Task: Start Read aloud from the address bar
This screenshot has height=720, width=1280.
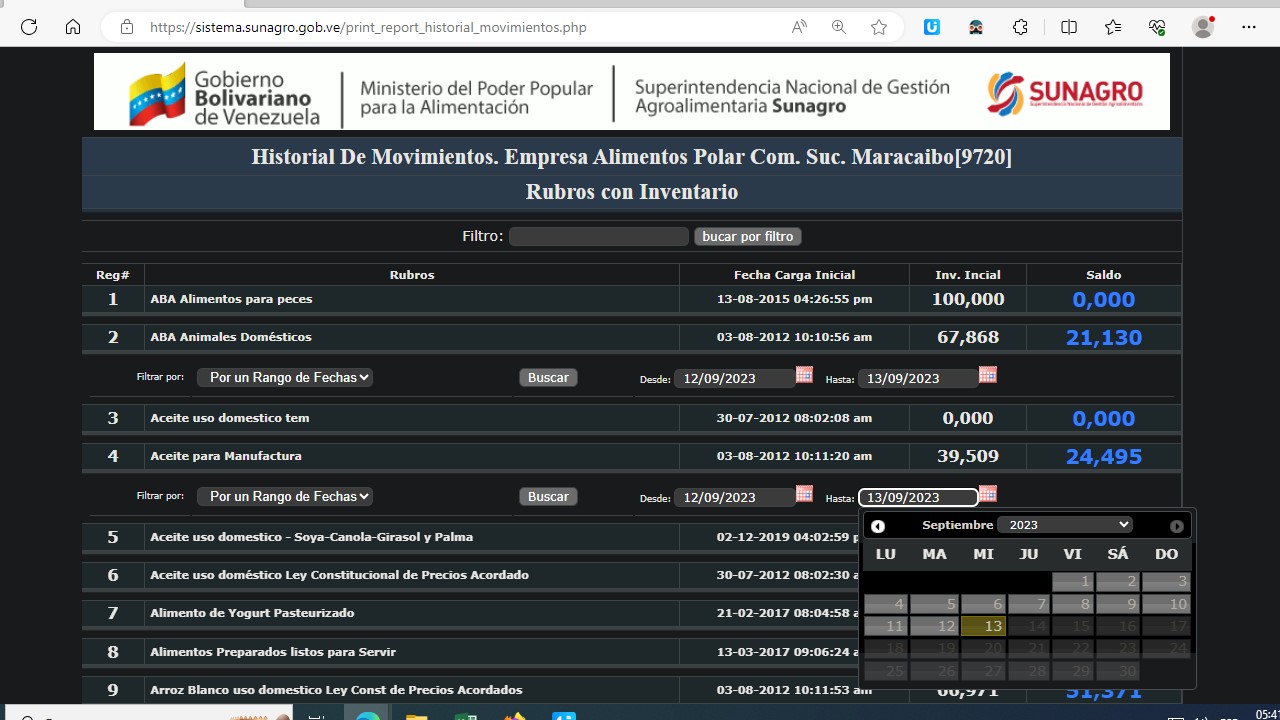Action: click(x=799, y=27)
